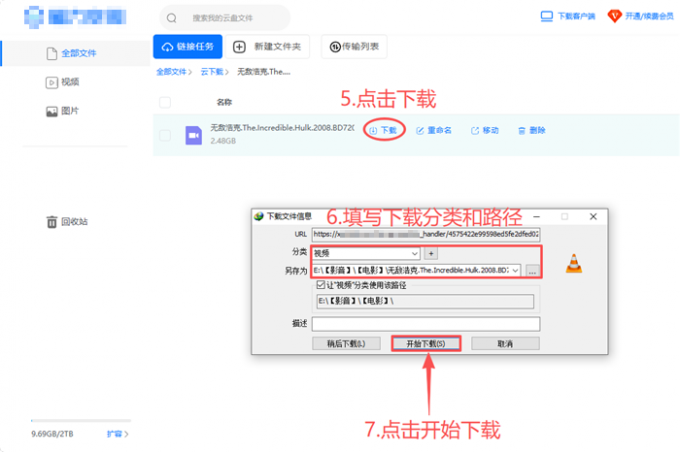The width and height of the screenshot is (680, 452).
Task: Minimize the 下载文件信息 dialog
Action: coord(537,216)
